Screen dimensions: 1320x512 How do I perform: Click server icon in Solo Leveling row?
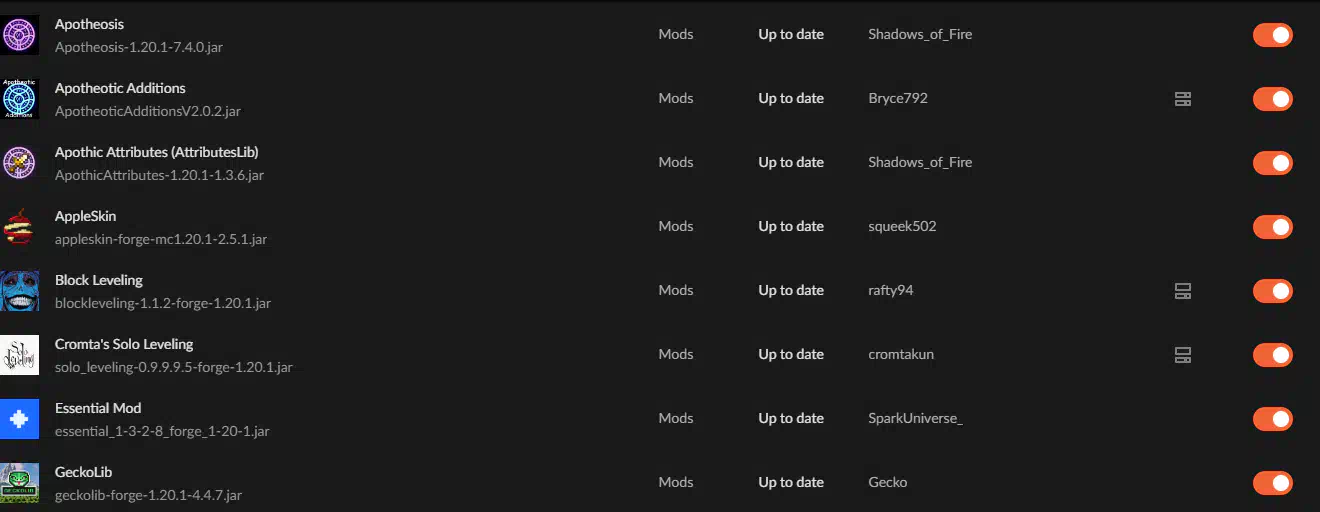click(1183, 355)
